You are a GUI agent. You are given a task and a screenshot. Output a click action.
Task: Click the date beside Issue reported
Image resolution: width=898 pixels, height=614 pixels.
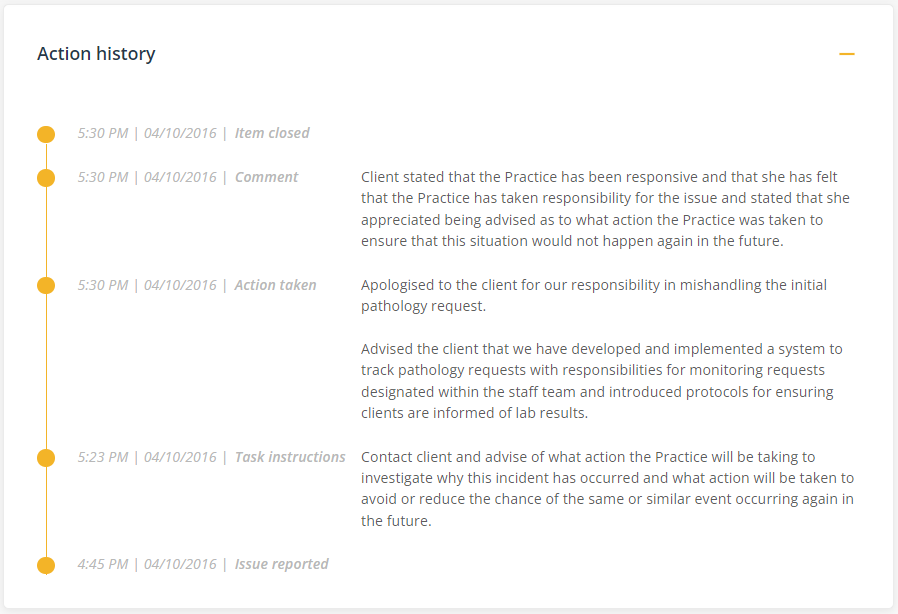point(180,564)
